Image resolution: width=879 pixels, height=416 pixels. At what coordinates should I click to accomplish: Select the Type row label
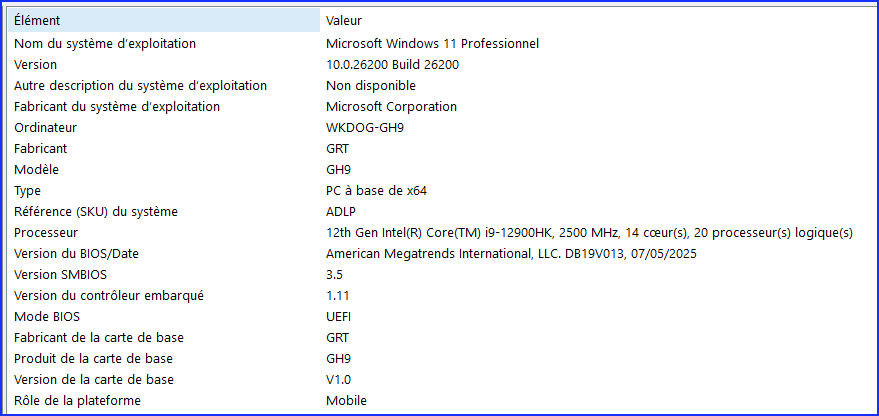click(27, 191)
